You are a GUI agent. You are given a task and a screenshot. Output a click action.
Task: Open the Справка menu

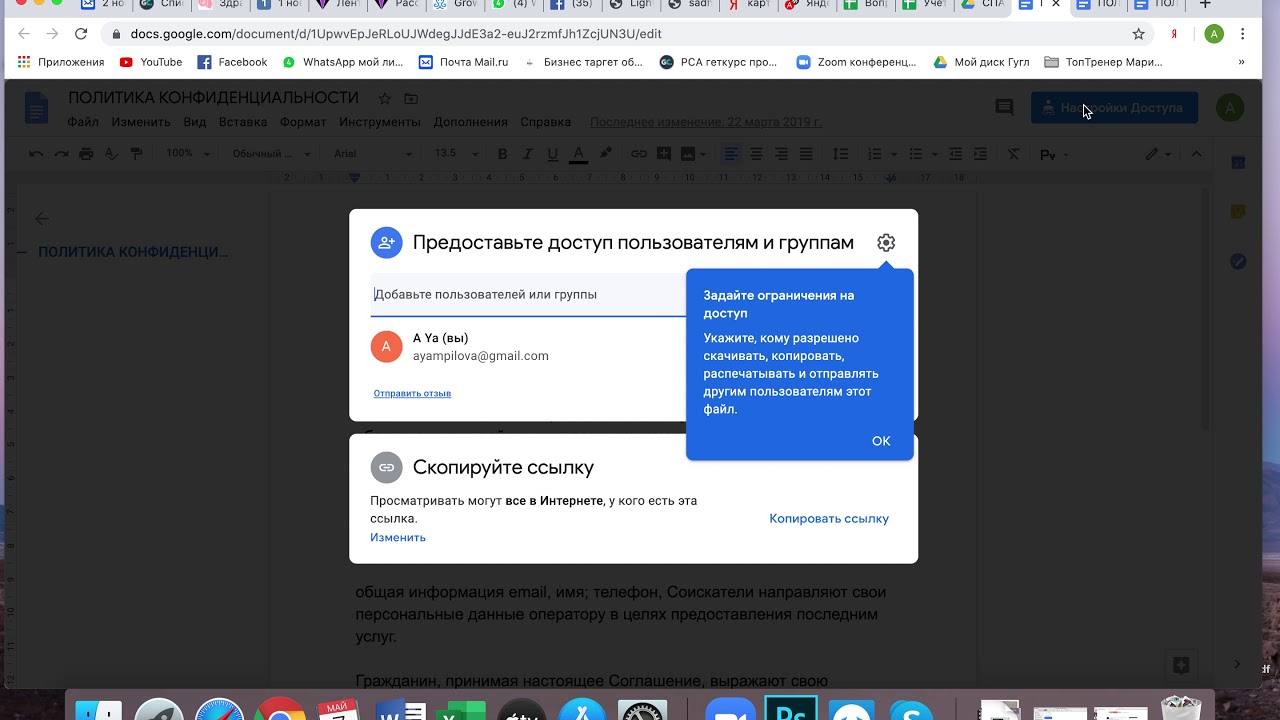[x=545, y=122]
